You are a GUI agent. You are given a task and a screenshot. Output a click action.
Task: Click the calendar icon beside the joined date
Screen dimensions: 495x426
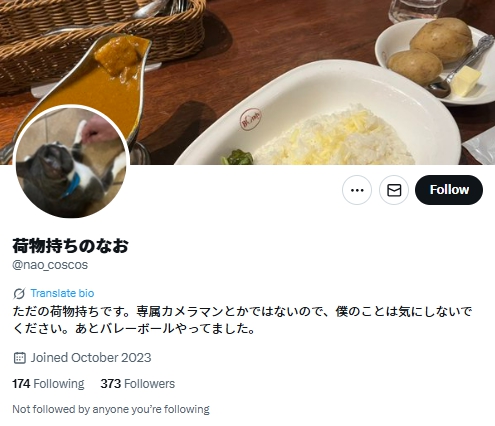20,358
